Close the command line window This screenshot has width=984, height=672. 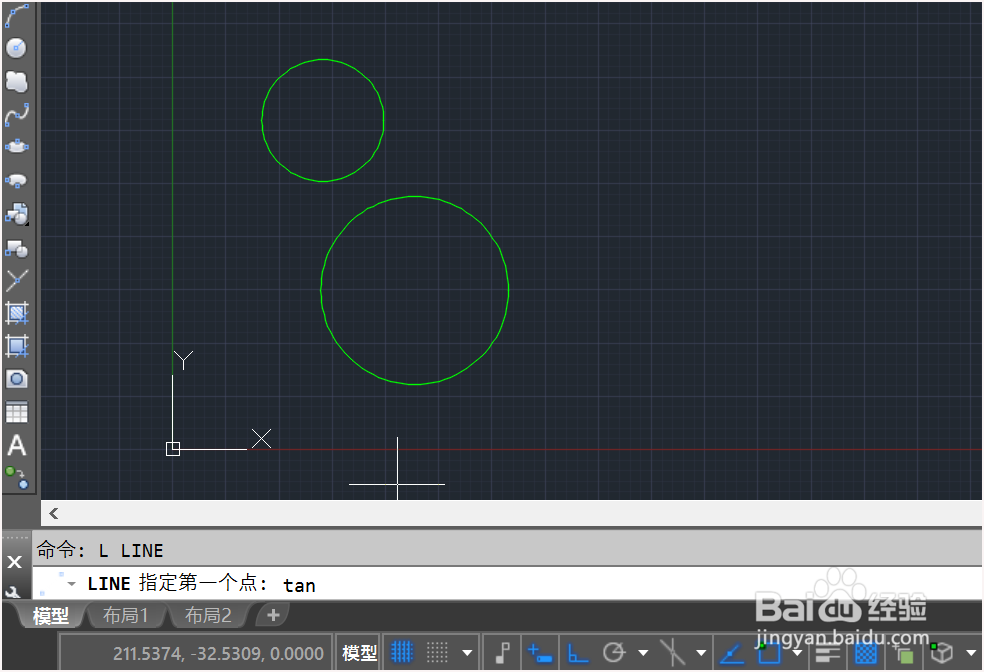click(x=14, y=562)
